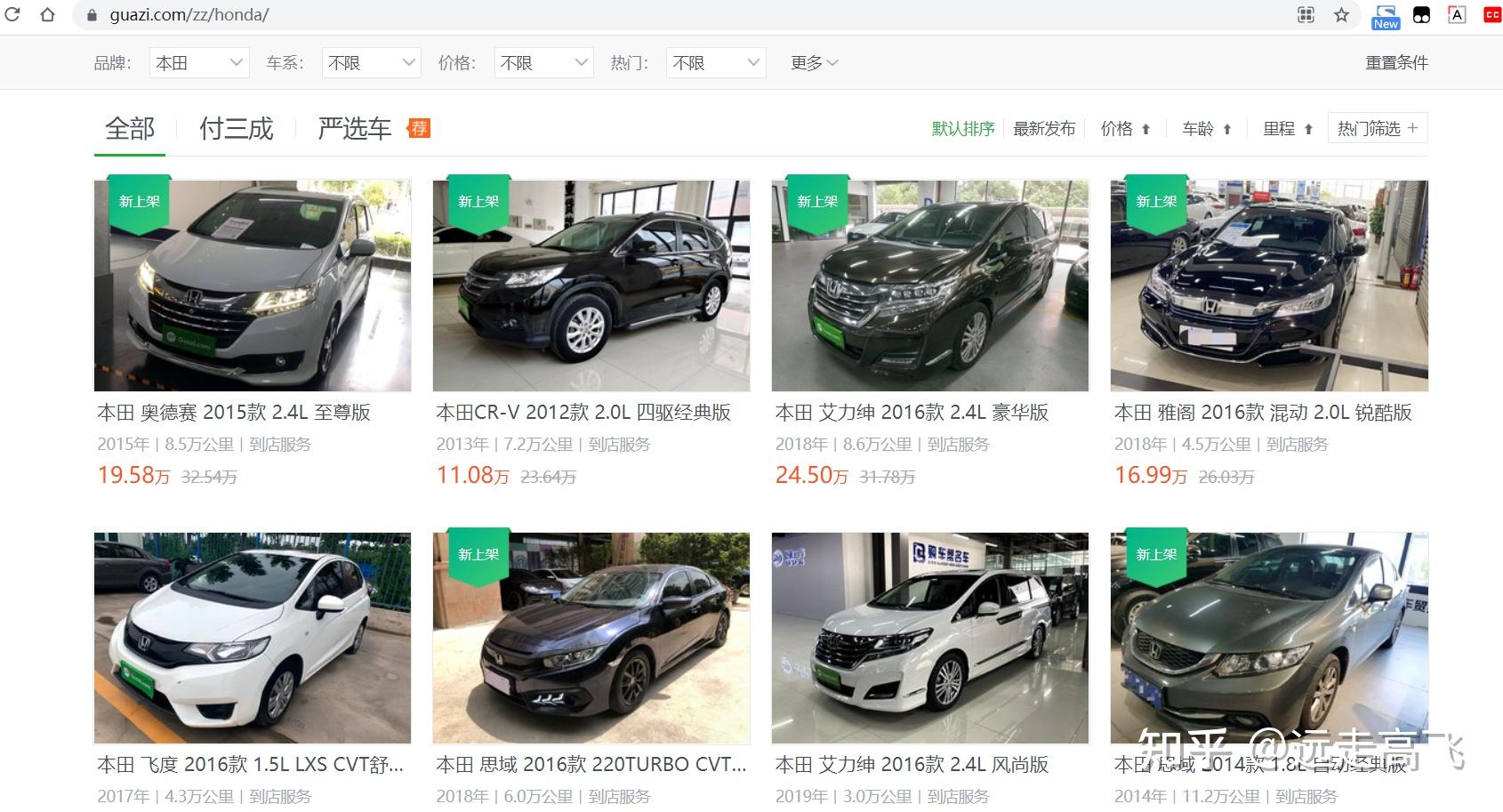Click the price 24.50万 on 艾力绅 豪华版
This screenshot has width=1503, height=812.
click(811, 475)
